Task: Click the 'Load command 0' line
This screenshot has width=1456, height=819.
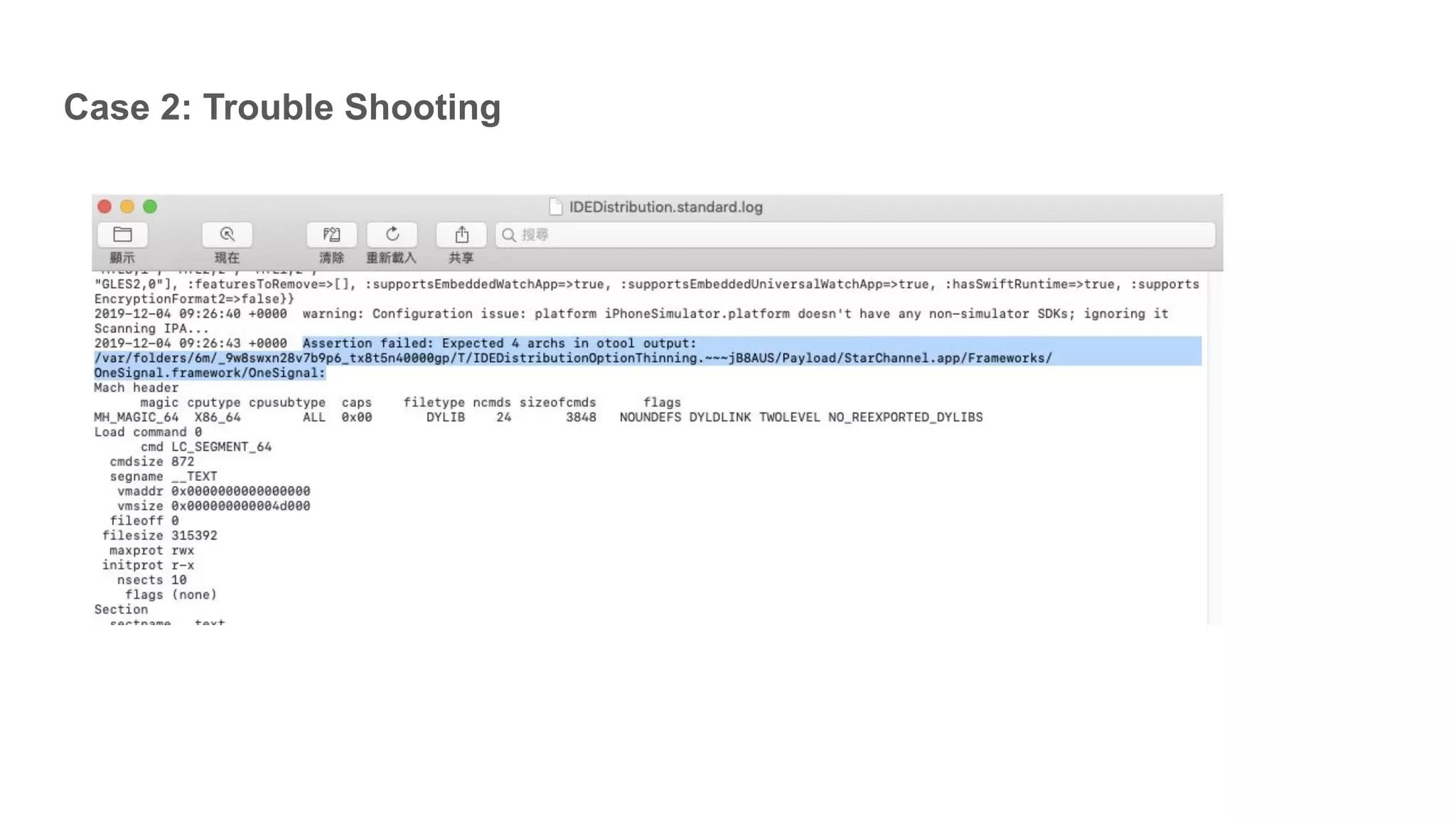Action: click(148, 432)
